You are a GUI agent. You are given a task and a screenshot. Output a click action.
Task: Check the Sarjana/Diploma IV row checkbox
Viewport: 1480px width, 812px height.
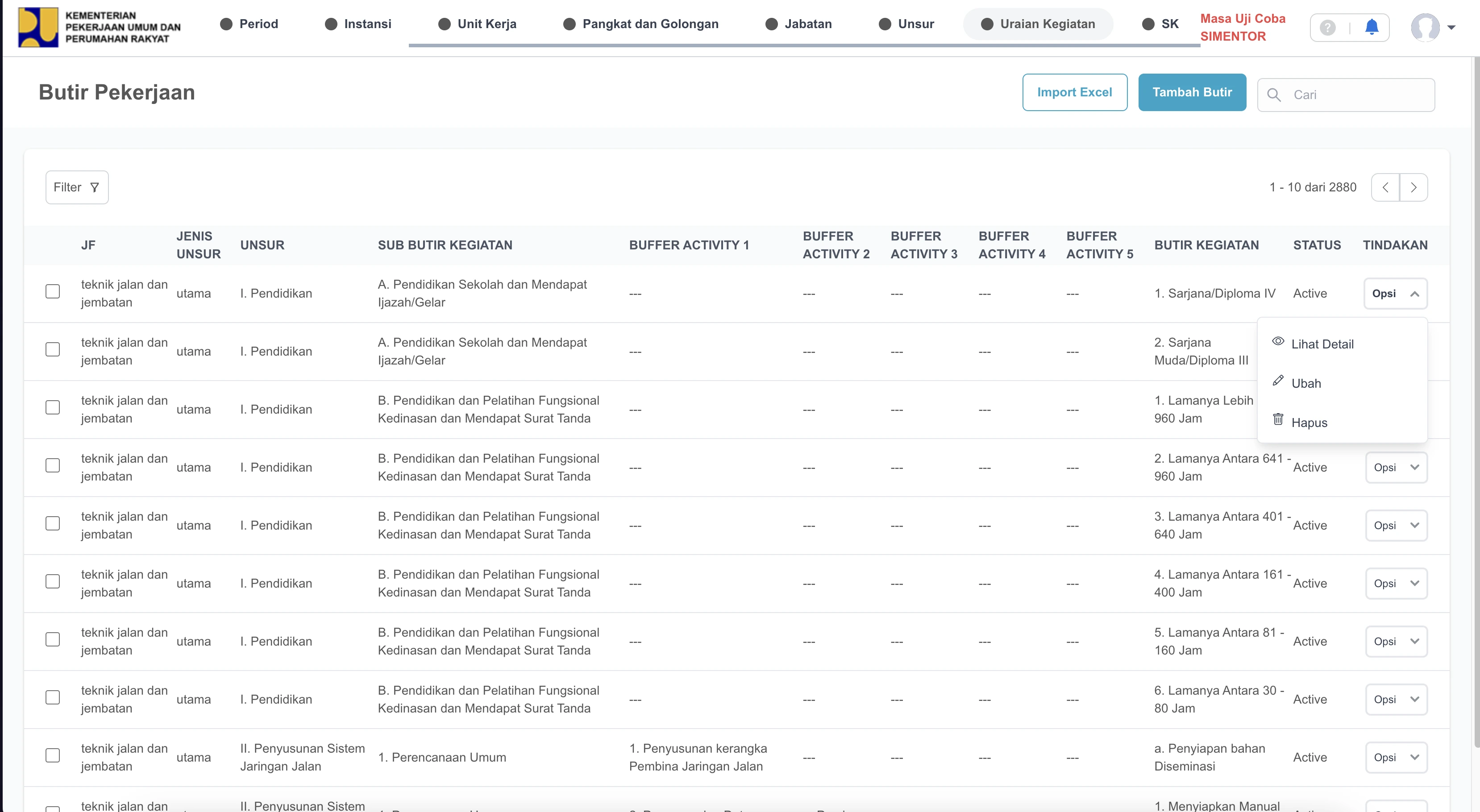click(53, 292)
